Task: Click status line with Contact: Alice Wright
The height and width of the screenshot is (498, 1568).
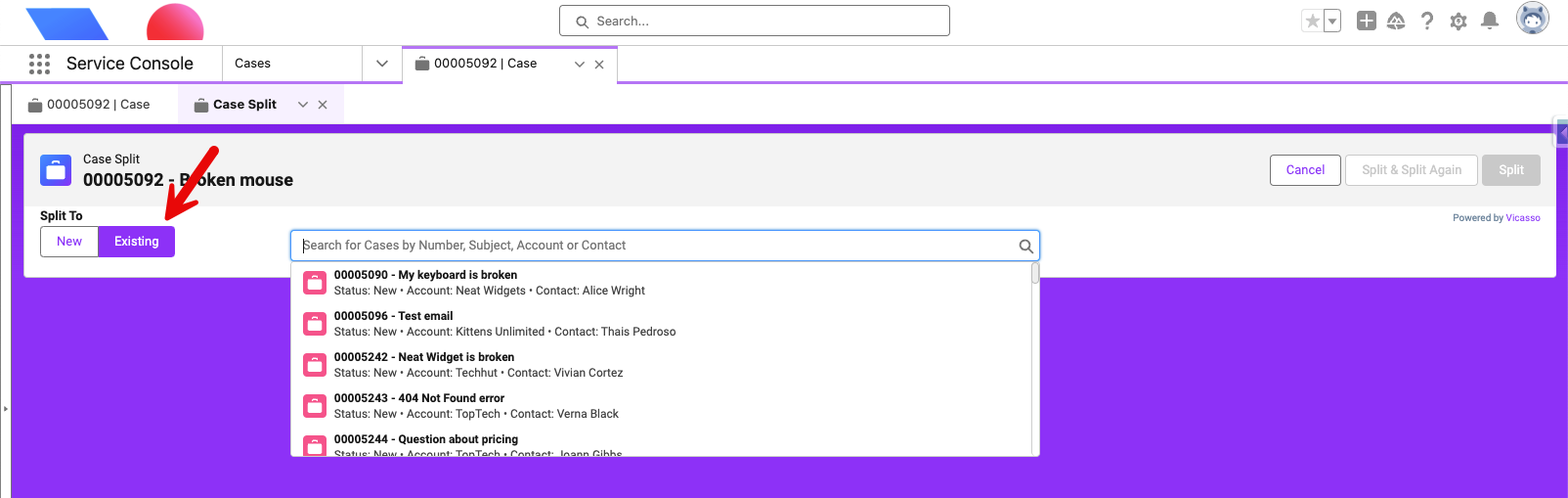Action: [490, 291]
